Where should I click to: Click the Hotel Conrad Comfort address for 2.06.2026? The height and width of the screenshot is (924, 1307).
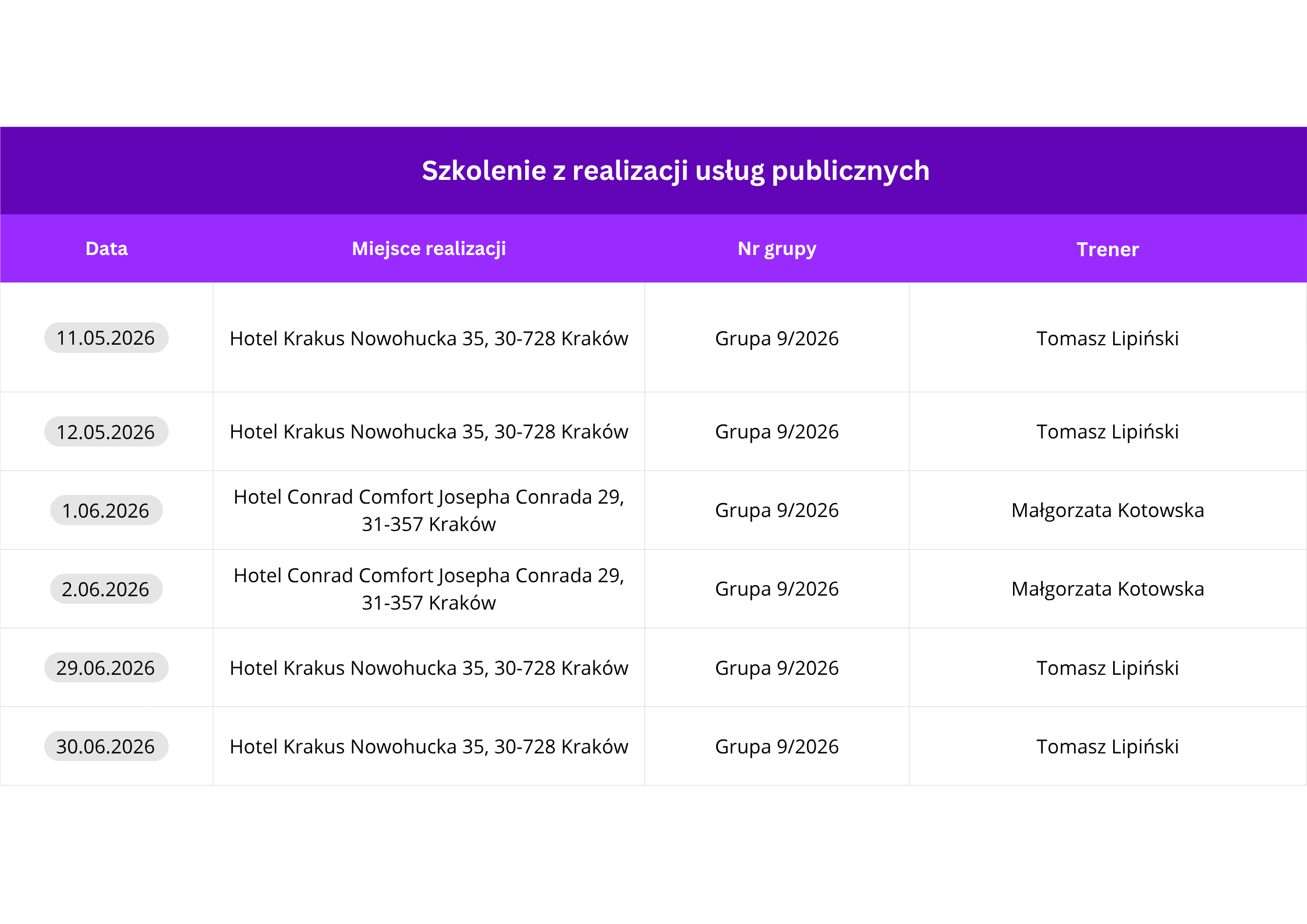click(x=429, y=589)
